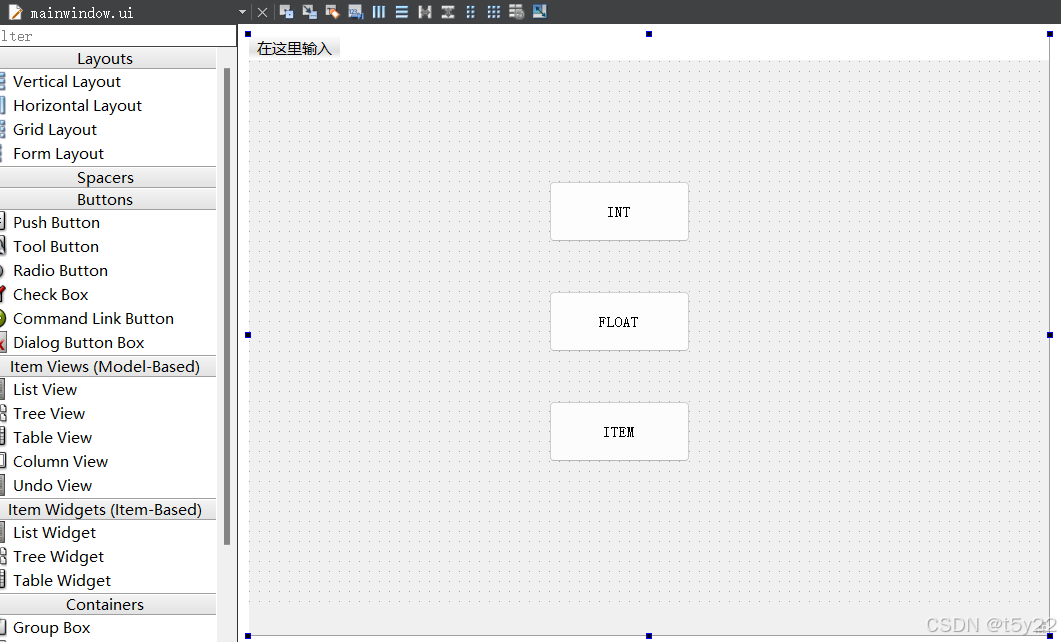1061x642 pixels.
Task: Apply Lay Out Vertically from toolbar
Action: pyautogui.click(x=401, y=12)
